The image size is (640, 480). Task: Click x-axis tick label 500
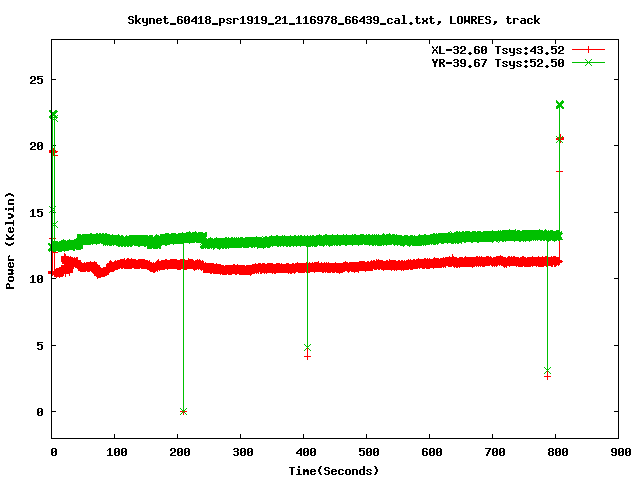(369, 452)
